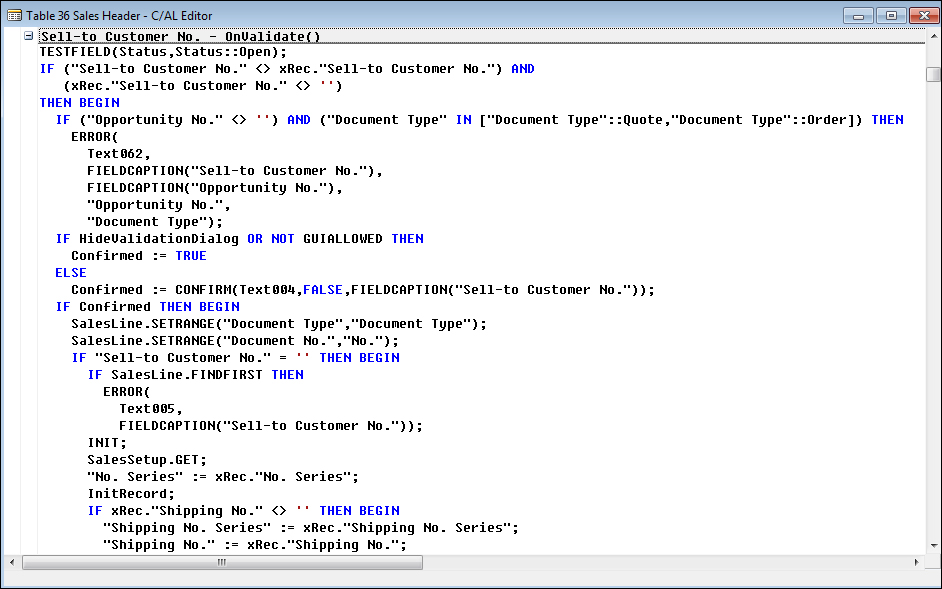This screenshot has width=942, height=589.
Task: Click '"Shipping No." := xRec."Shipping No.";' line
Action: point(255,545)
